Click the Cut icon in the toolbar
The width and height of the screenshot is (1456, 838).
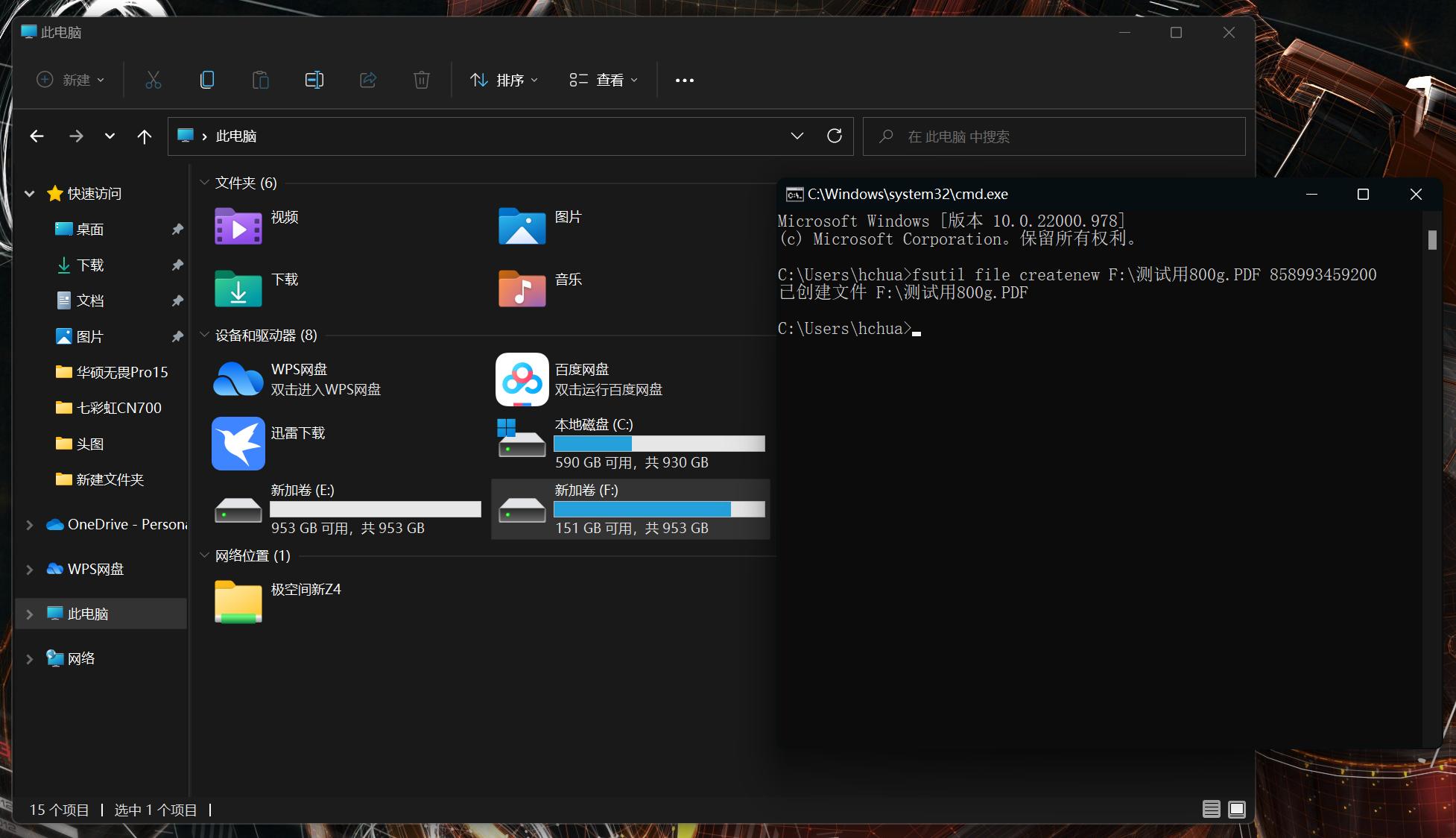153,80
